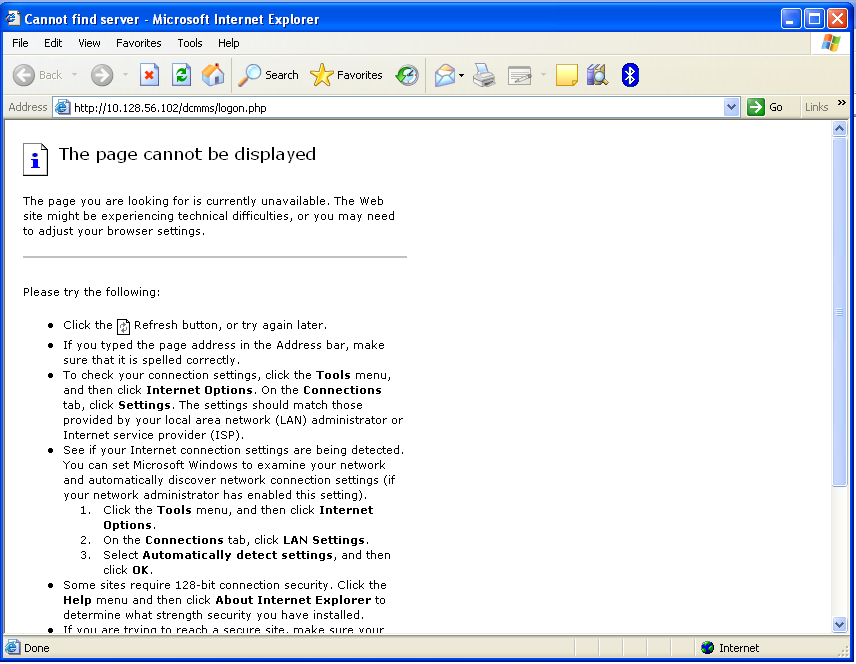Close the Internet Explorer window

point(837,19)
